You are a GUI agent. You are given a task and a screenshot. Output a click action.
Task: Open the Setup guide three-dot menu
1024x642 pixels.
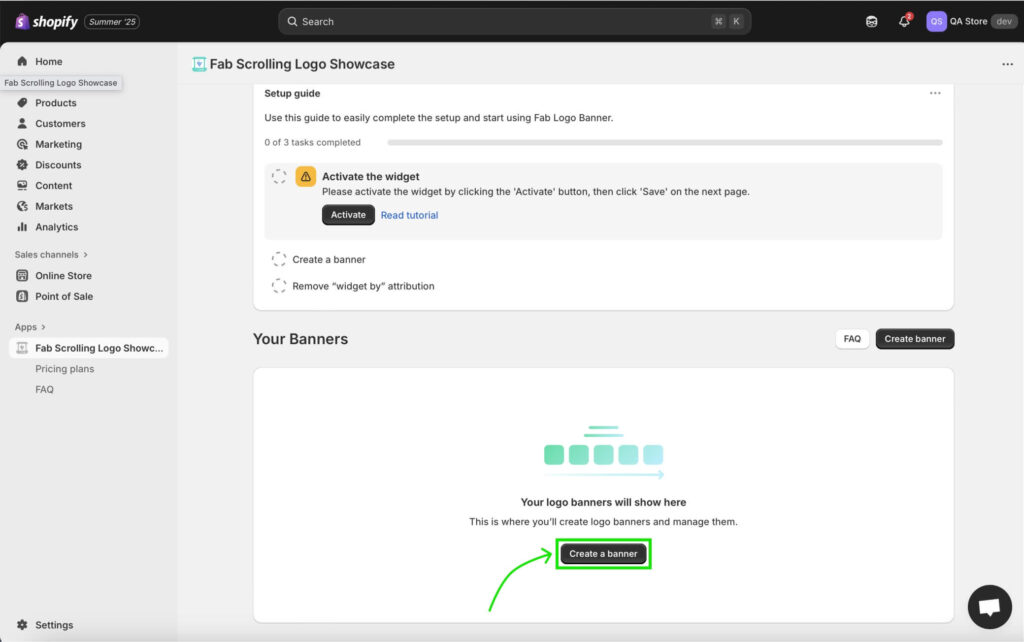tap(935, 93)
